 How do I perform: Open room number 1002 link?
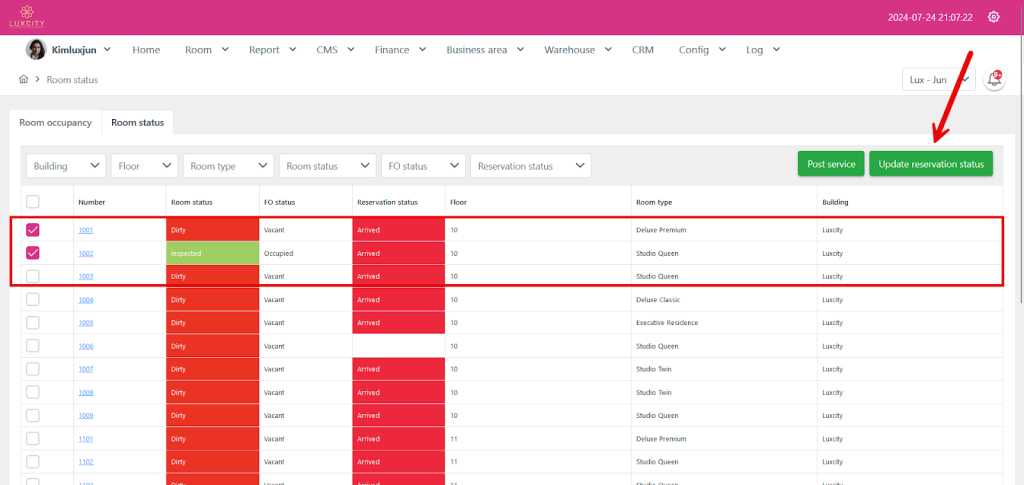coord(86,254)
